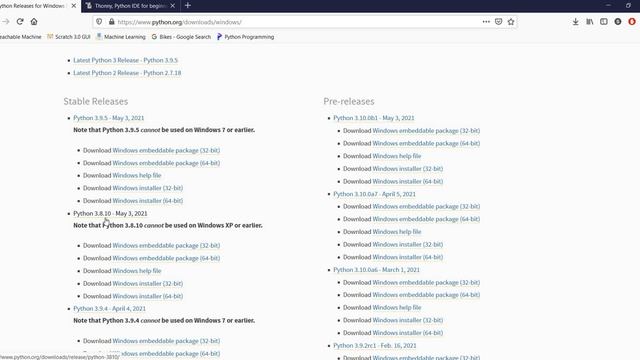Screen dimensions: 640x360
Task: Open a new tab with plus
Action: tap(188, 6)
